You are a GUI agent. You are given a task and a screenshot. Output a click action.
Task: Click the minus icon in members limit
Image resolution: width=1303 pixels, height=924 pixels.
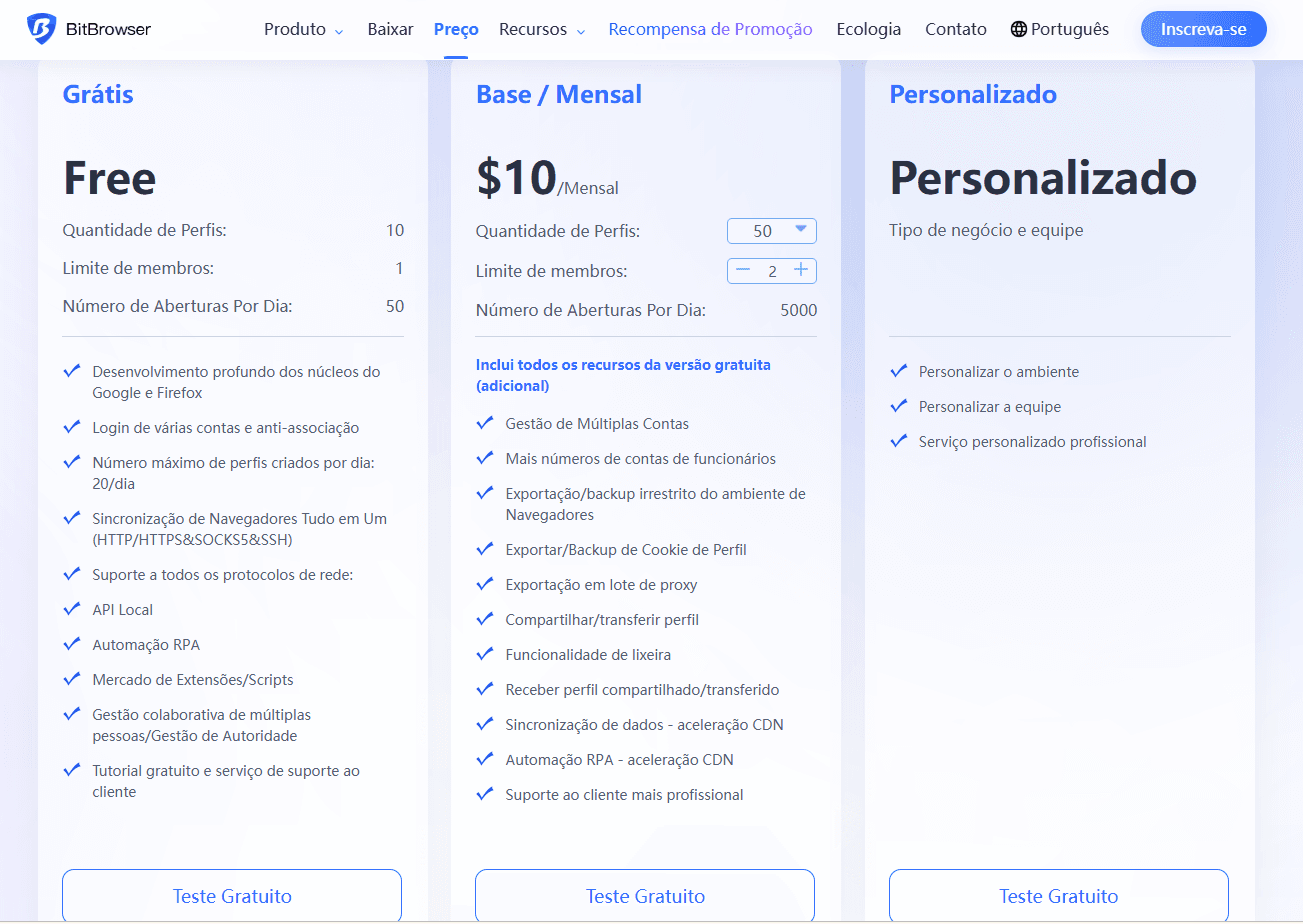click(x=742, y=270)
